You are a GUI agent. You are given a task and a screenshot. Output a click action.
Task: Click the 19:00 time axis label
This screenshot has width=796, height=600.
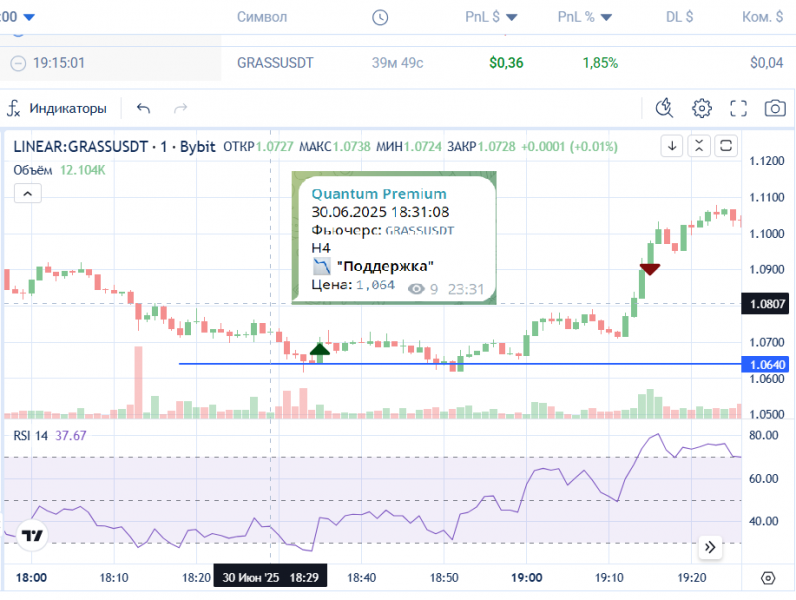526,578
